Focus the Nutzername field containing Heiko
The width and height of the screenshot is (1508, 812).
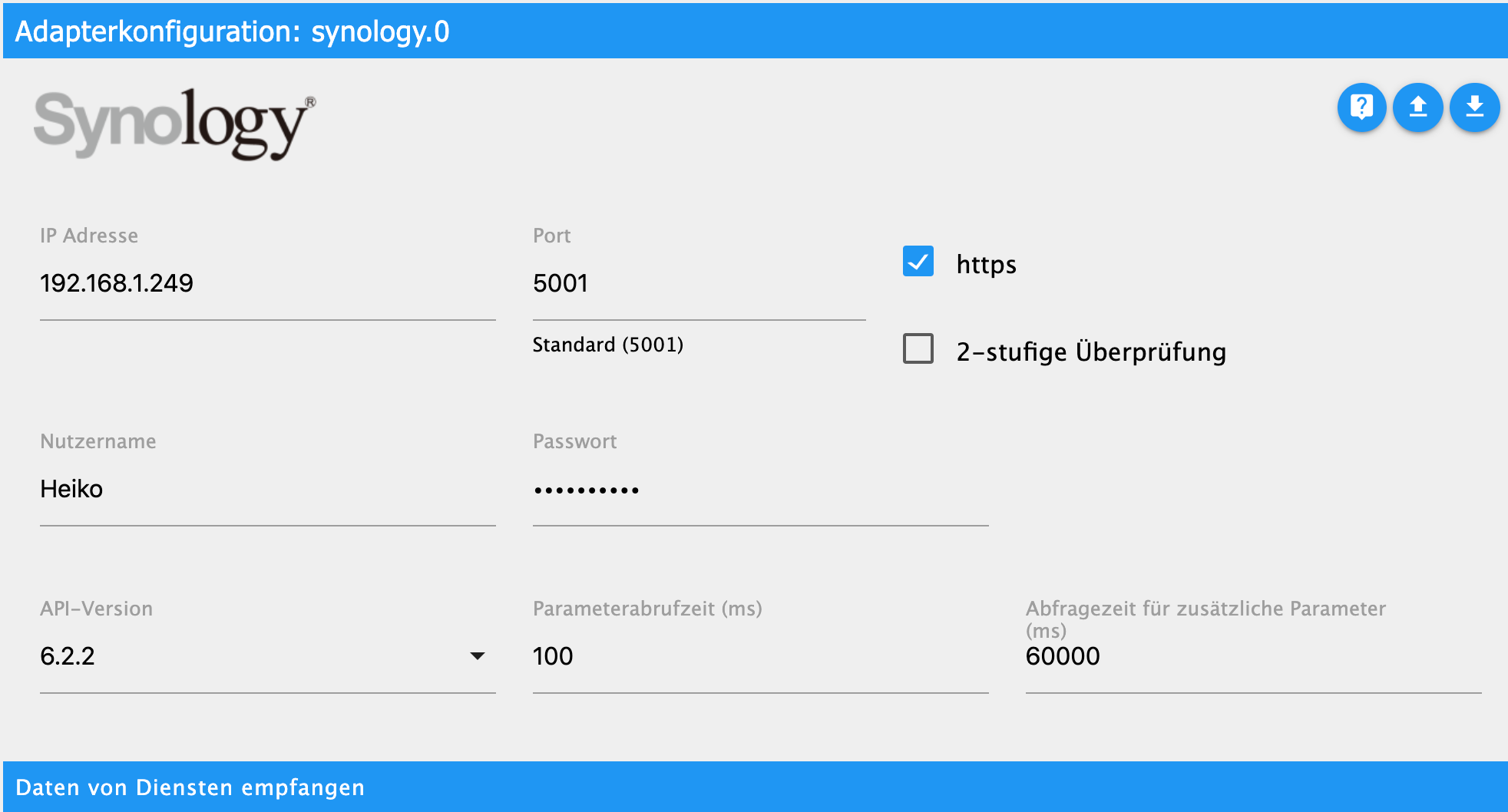tap(267, 489)
